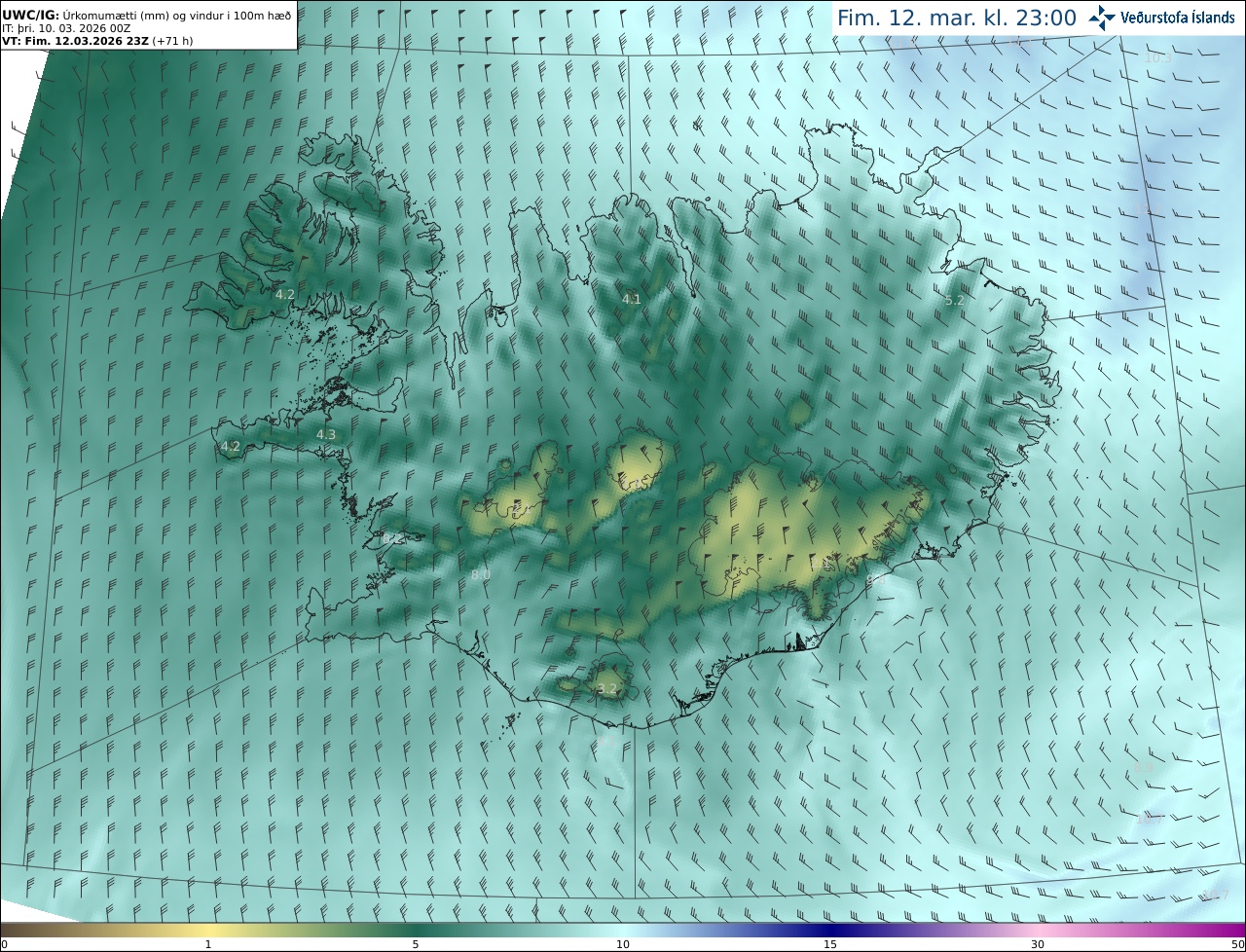Click the colour scale label "0"
1246x952 pixels.
click(4, 944)
